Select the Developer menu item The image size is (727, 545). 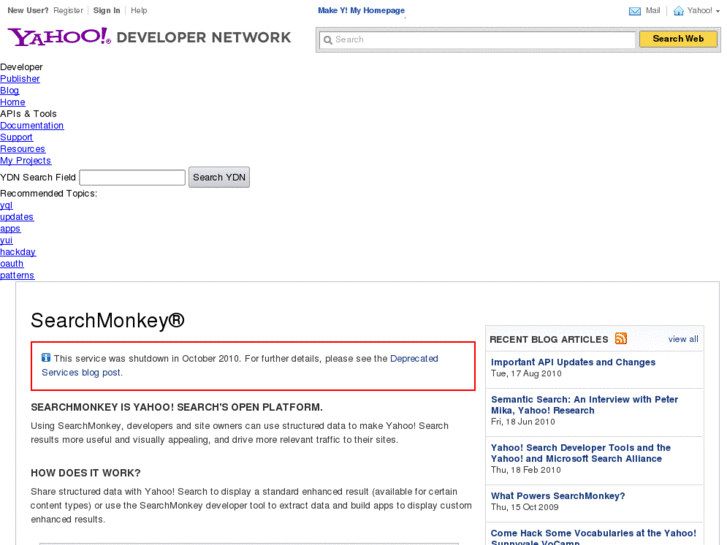[21, 67]
